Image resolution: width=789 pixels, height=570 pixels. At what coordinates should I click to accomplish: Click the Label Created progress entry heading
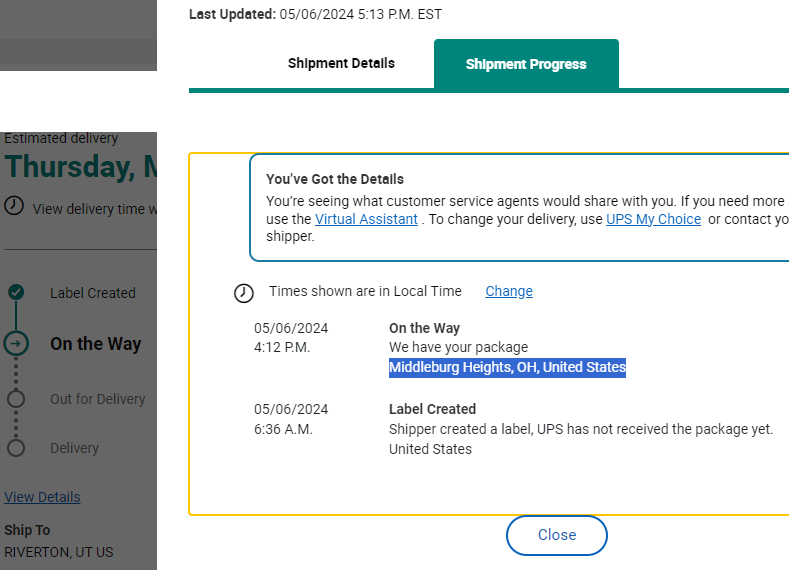coord(432,409)
